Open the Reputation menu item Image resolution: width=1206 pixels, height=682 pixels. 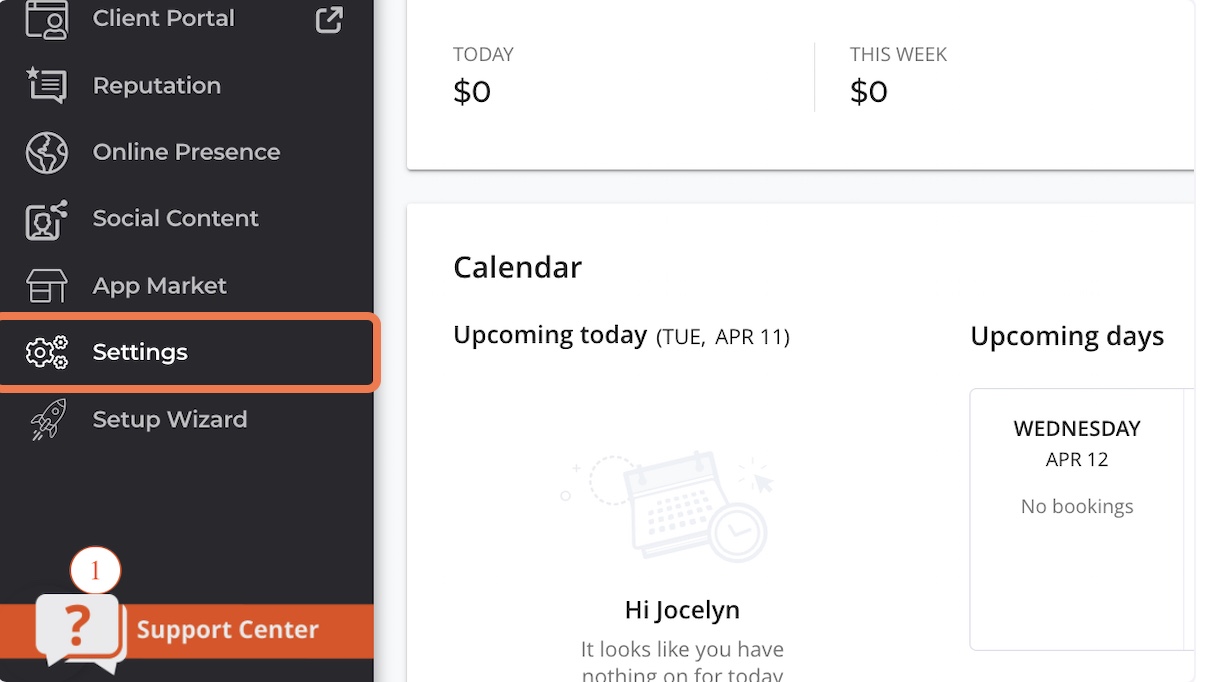pos(156,86)
